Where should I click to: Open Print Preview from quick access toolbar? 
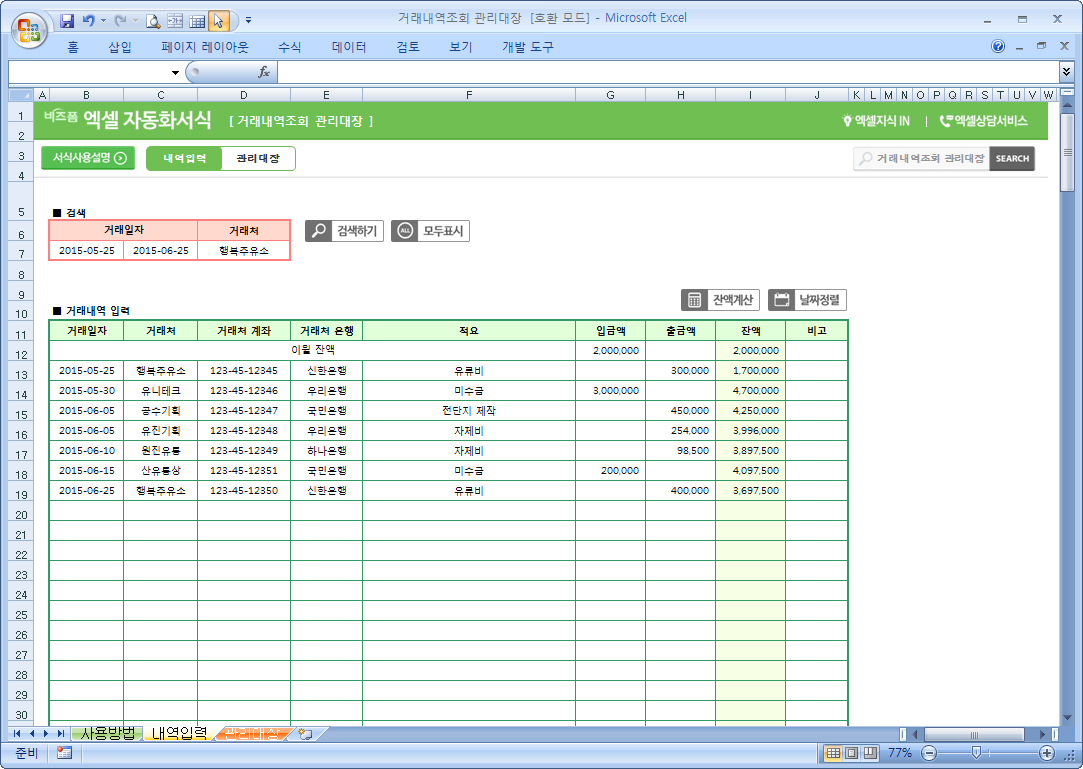tap(153, 20)
